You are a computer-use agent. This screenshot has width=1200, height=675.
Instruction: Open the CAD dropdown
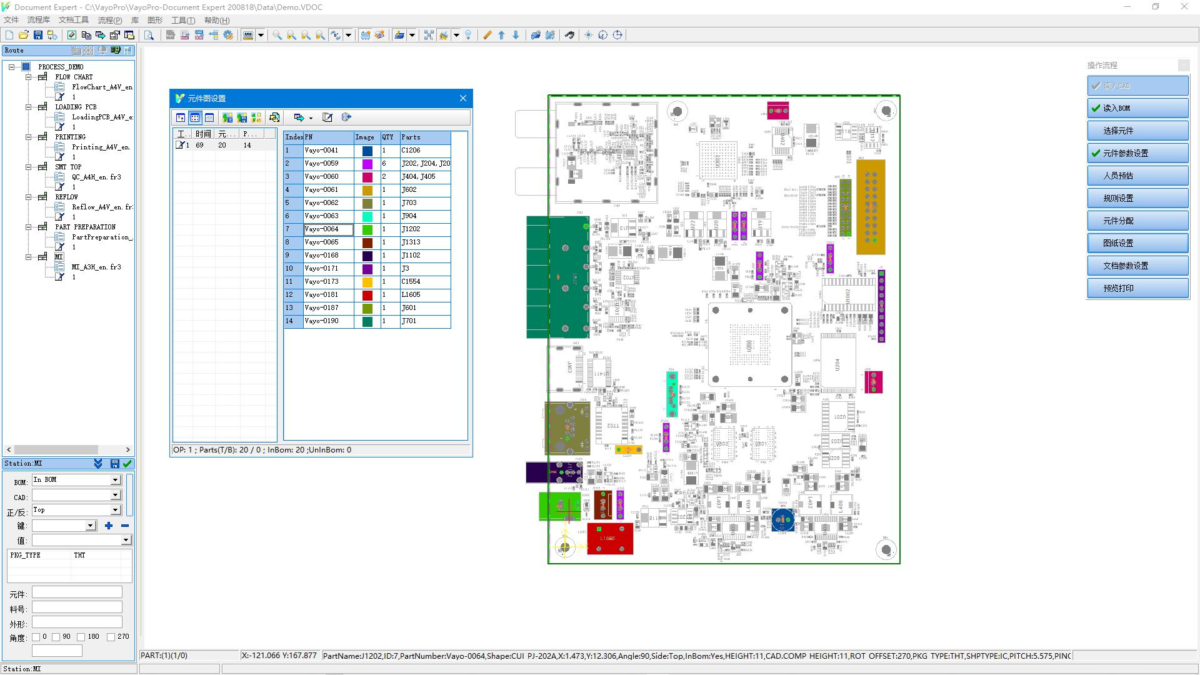[115, 495]
